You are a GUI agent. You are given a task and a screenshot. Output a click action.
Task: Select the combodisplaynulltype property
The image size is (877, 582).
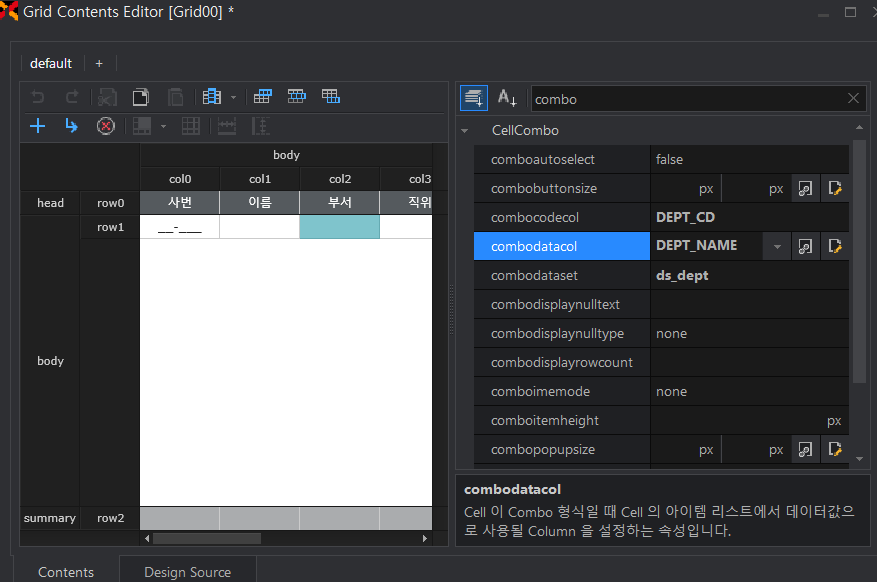[562, 334]
